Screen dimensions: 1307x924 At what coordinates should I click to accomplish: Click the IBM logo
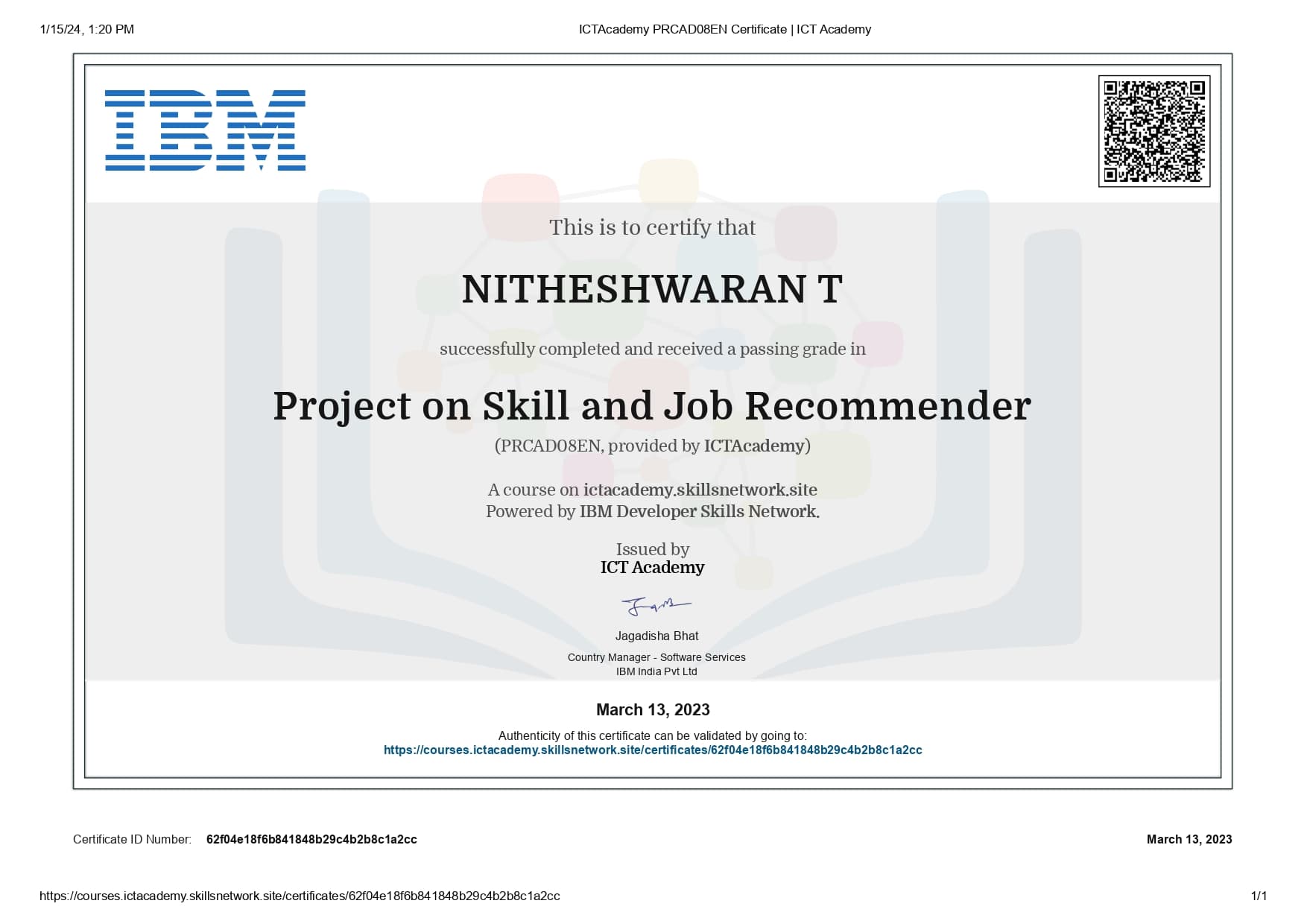coord(205,130)
